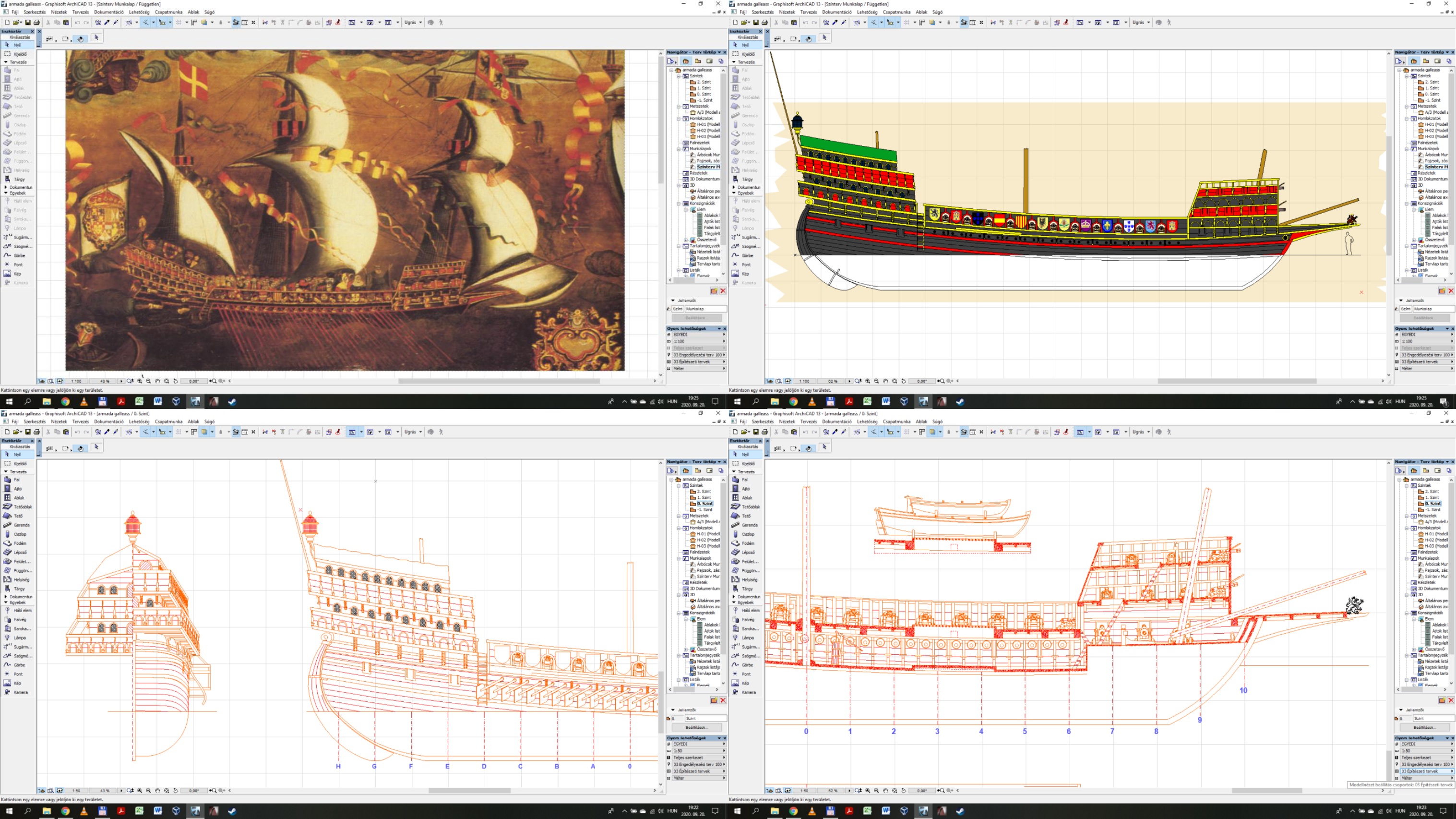Viewport: 1456px width, 819px height.
Task: Activate Nyíl arrow tool in colored ship window
Action: [745, 45]
